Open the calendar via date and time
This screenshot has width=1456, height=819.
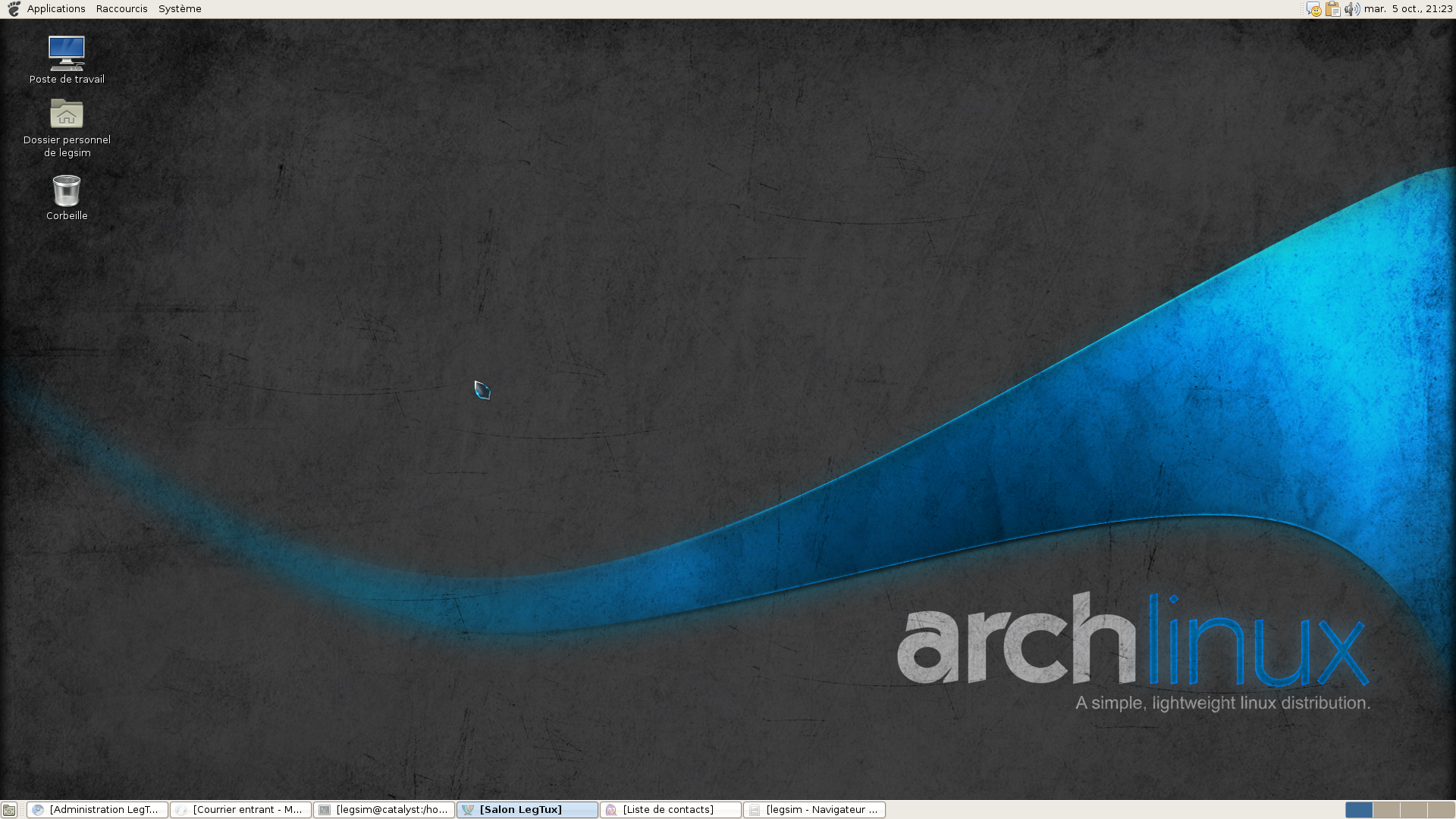click(x=1408, y=9)
